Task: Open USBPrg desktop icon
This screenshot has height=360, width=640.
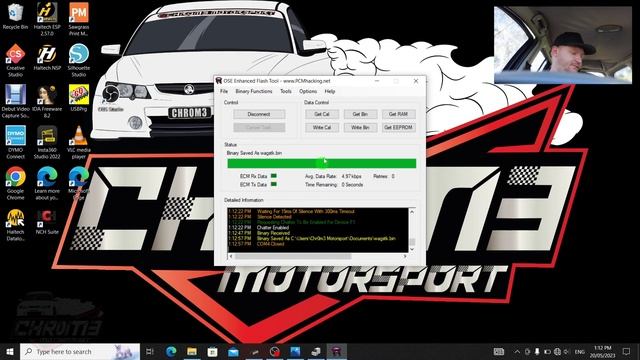Action: [x=79, y=98]
